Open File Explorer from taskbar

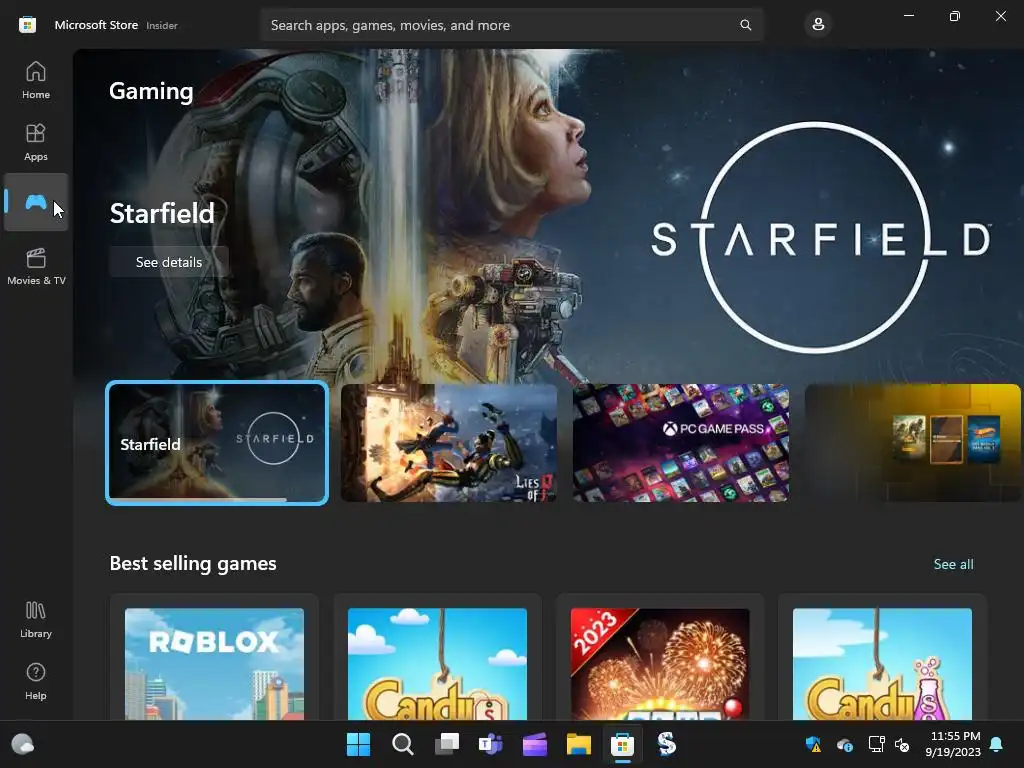point(579,744)
